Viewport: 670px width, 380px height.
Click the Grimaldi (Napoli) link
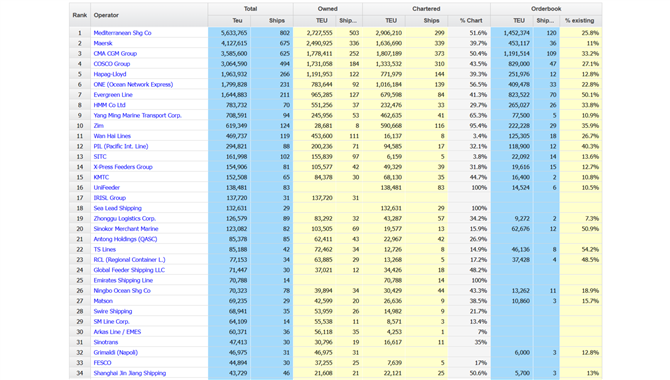click(115, 353)
